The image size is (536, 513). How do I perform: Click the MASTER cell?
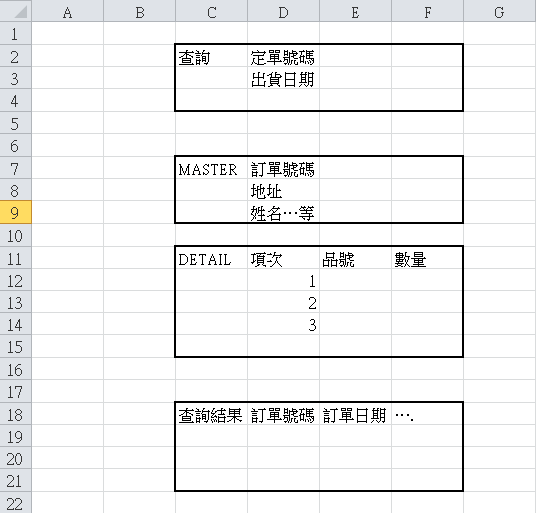[x=212, y=168]
